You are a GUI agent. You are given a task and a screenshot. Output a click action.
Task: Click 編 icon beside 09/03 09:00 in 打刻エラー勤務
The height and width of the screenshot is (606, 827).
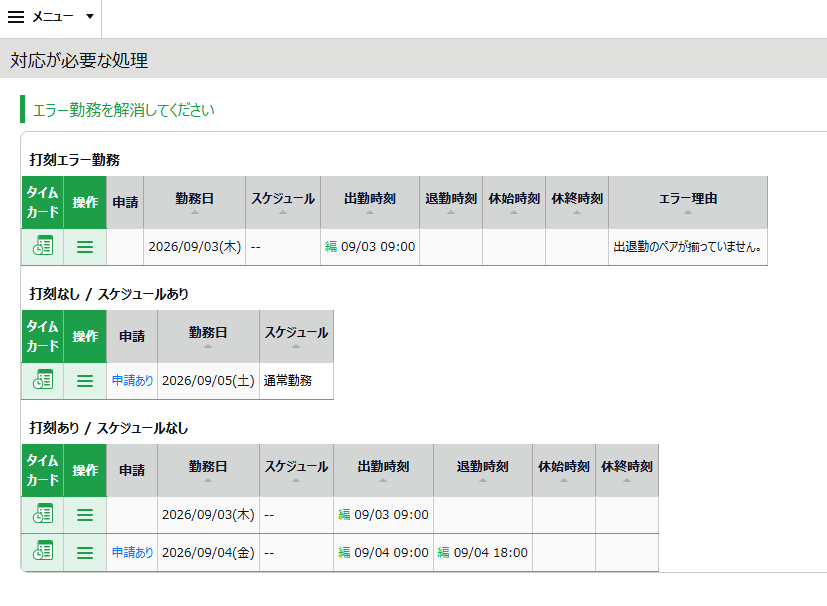[331, 246]
